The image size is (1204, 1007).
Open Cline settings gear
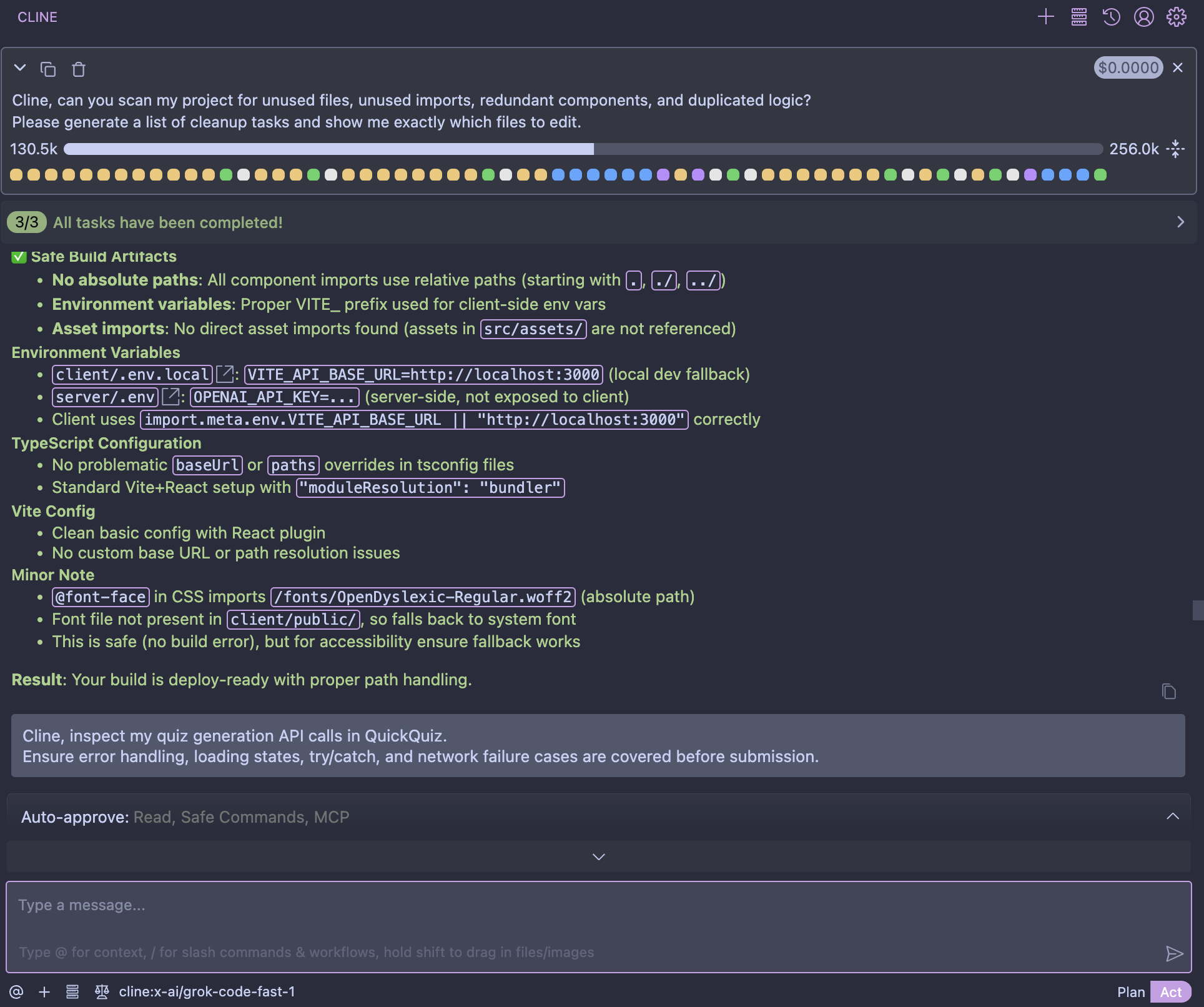pyautogui.click(x=1176, y=17)
